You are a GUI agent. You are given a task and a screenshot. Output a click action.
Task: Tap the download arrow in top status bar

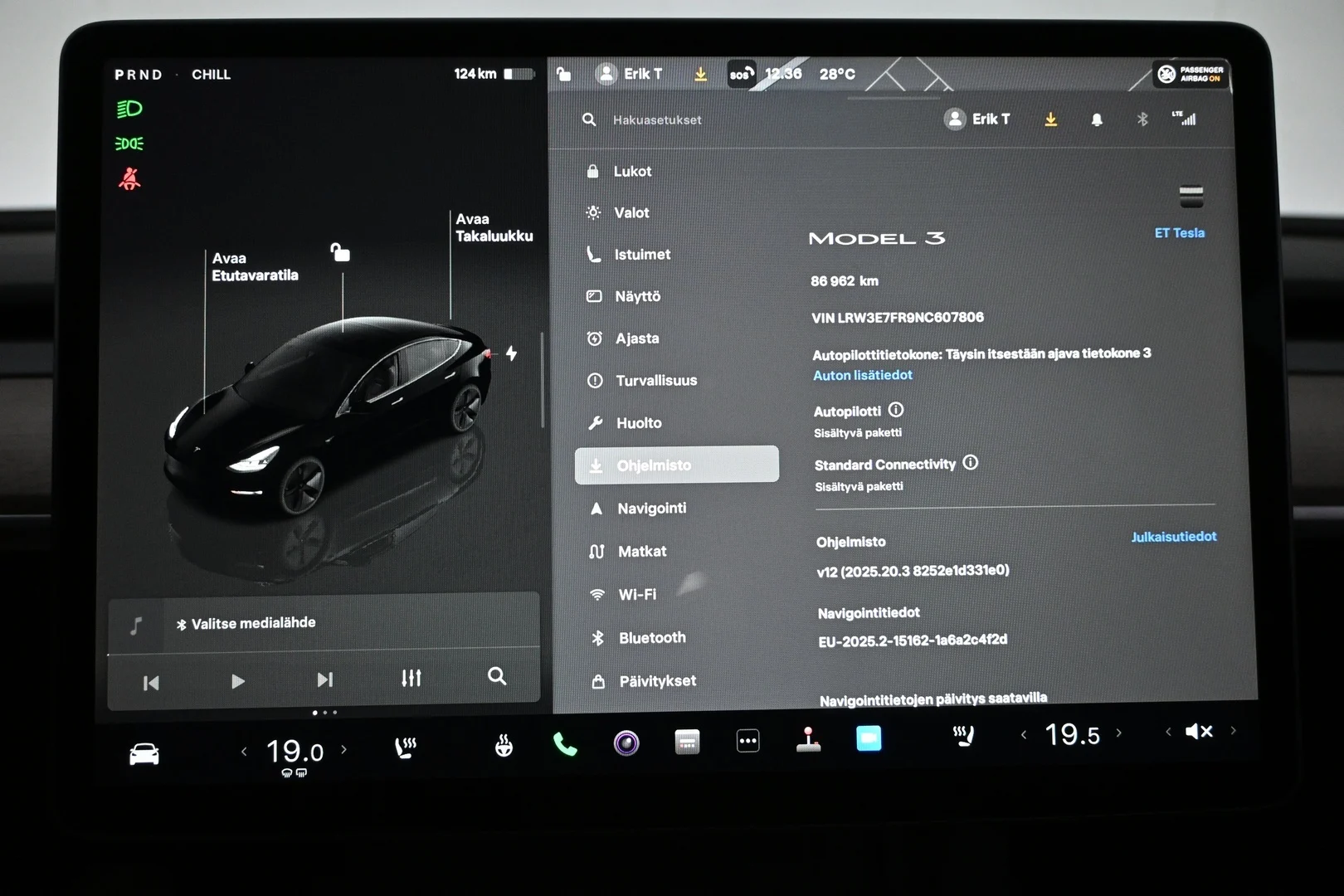click(700, 74)
